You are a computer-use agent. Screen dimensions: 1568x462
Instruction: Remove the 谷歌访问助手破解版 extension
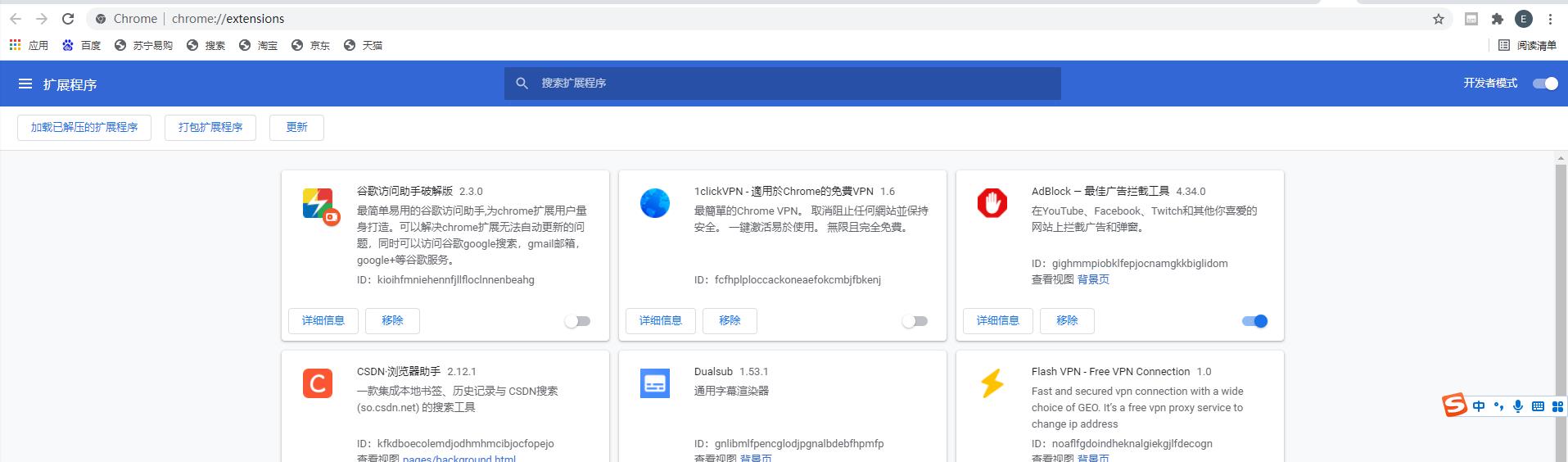[x=392, y=320]
